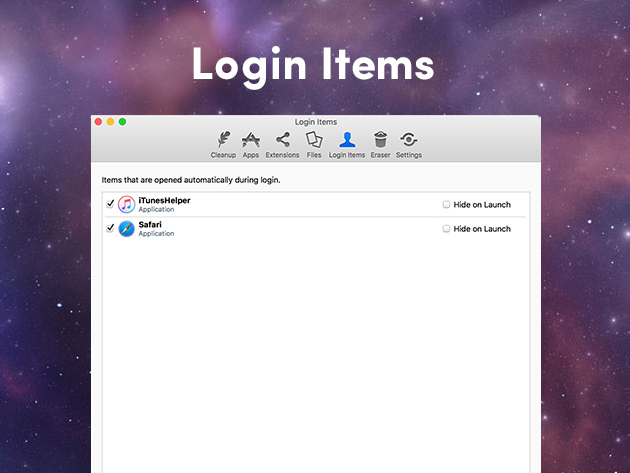Minimize the Login Items window

(x=110, y=122)
